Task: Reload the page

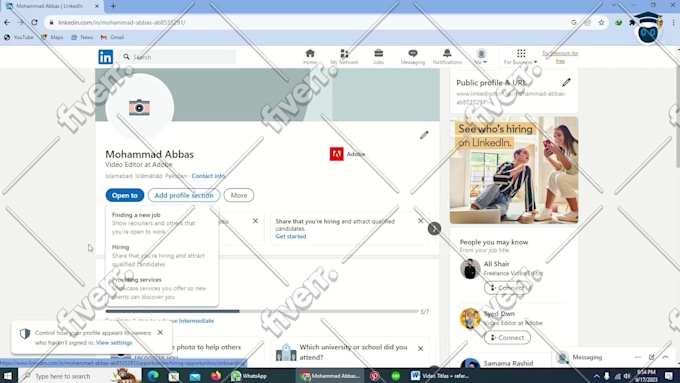Action: (x=34, y=23)
